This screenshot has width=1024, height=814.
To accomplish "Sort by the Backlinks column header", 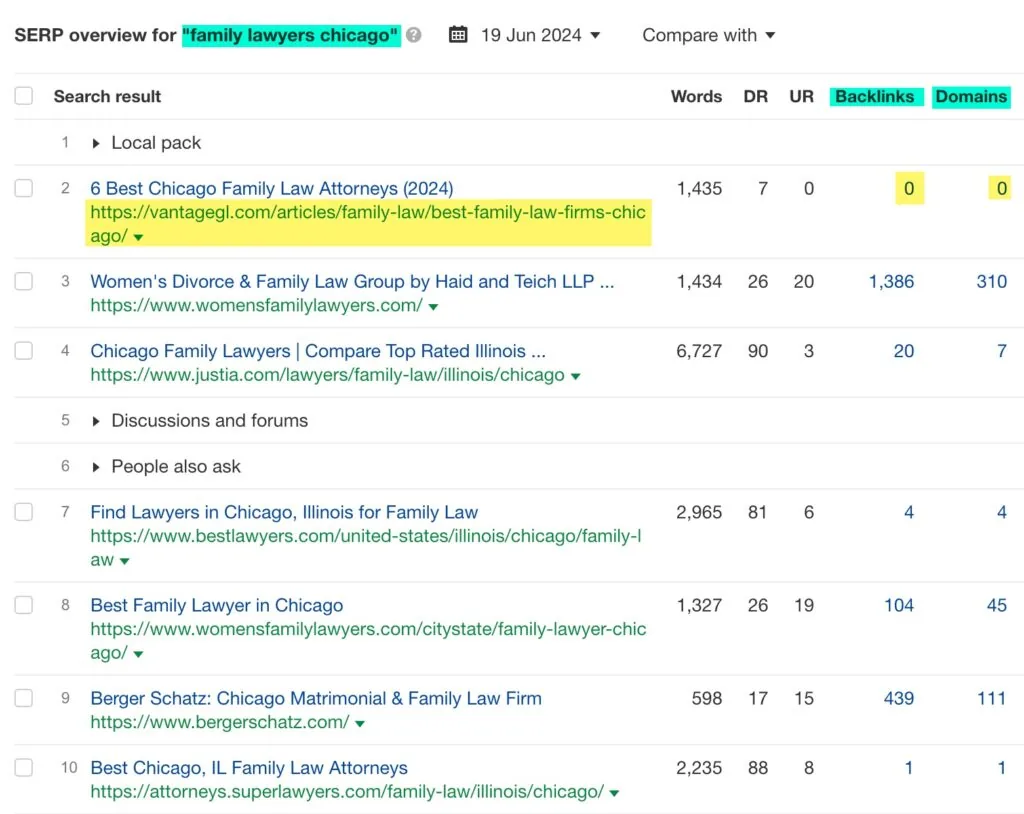I will pyautogui.click(x=874, y=96).
